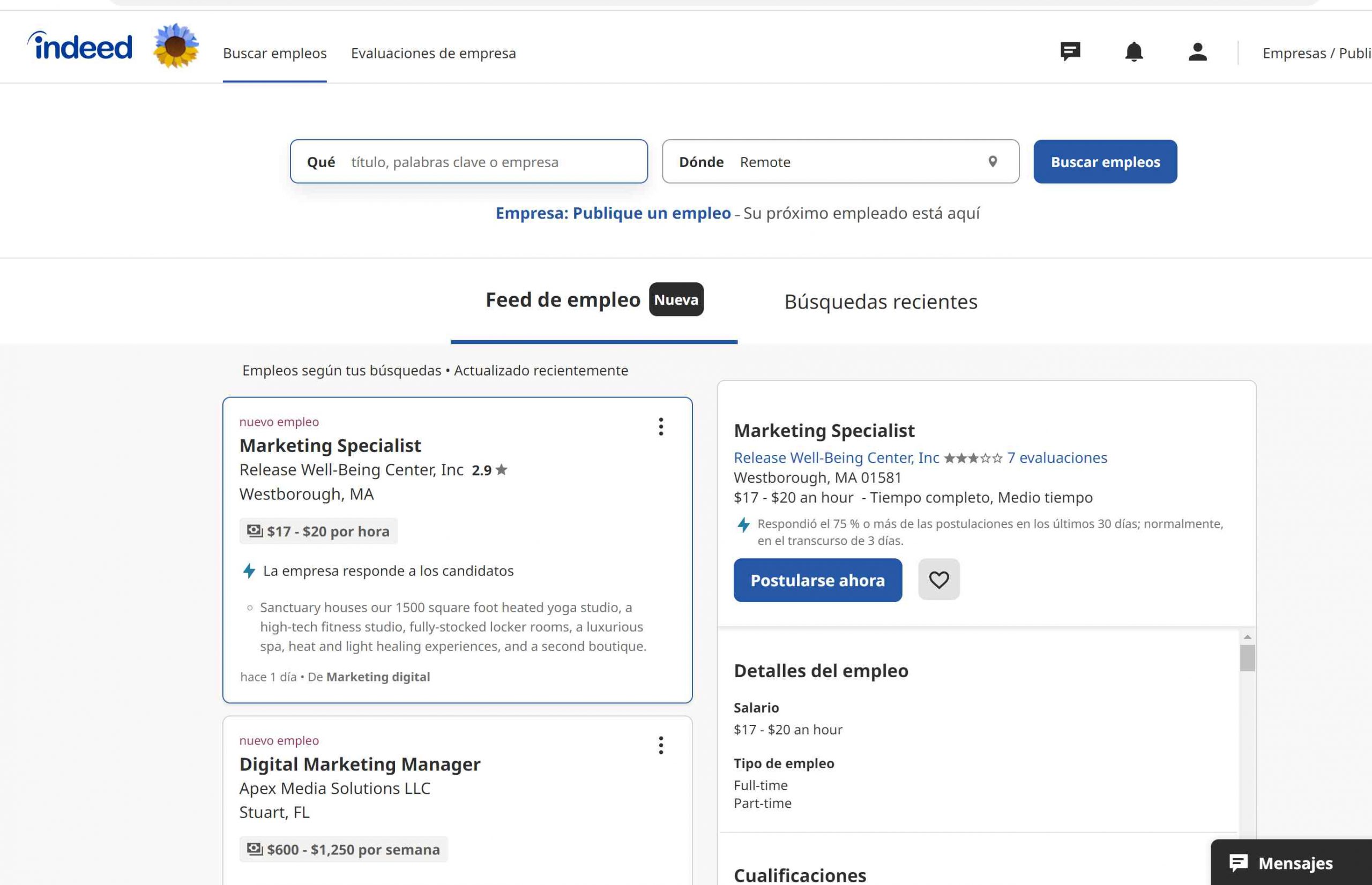Open Empresas / Publicar link in header
Screen dimensions: 1372x885
click(x=1317, y=53)
